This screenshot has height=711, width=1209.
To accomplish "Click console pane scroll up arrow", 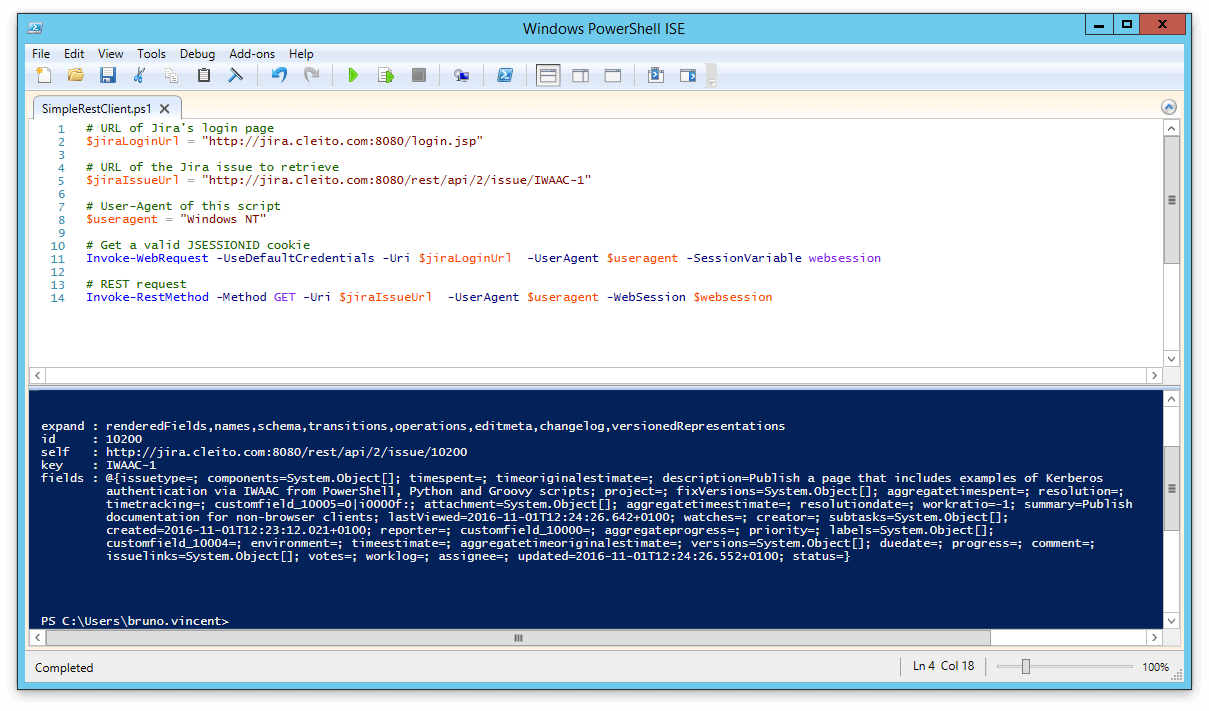I will click(x=1172, y=398).
